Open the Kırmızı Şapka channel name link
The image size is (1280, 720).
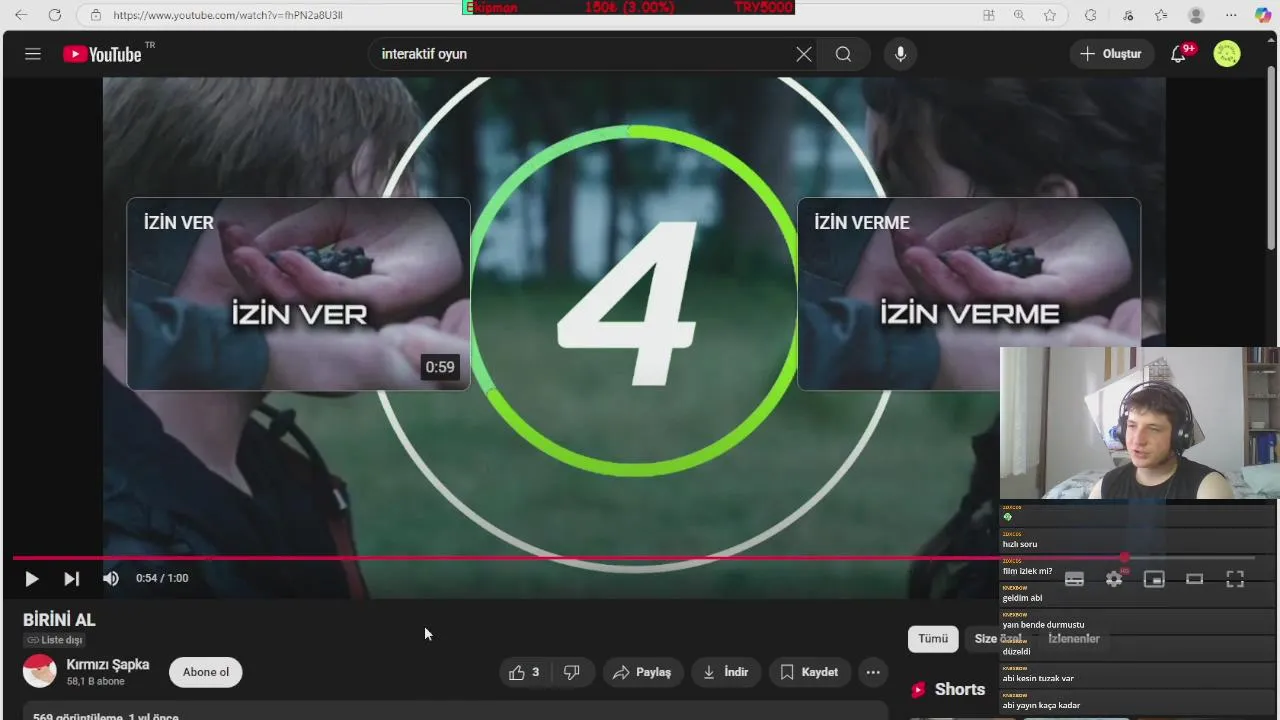pos(108,664)
